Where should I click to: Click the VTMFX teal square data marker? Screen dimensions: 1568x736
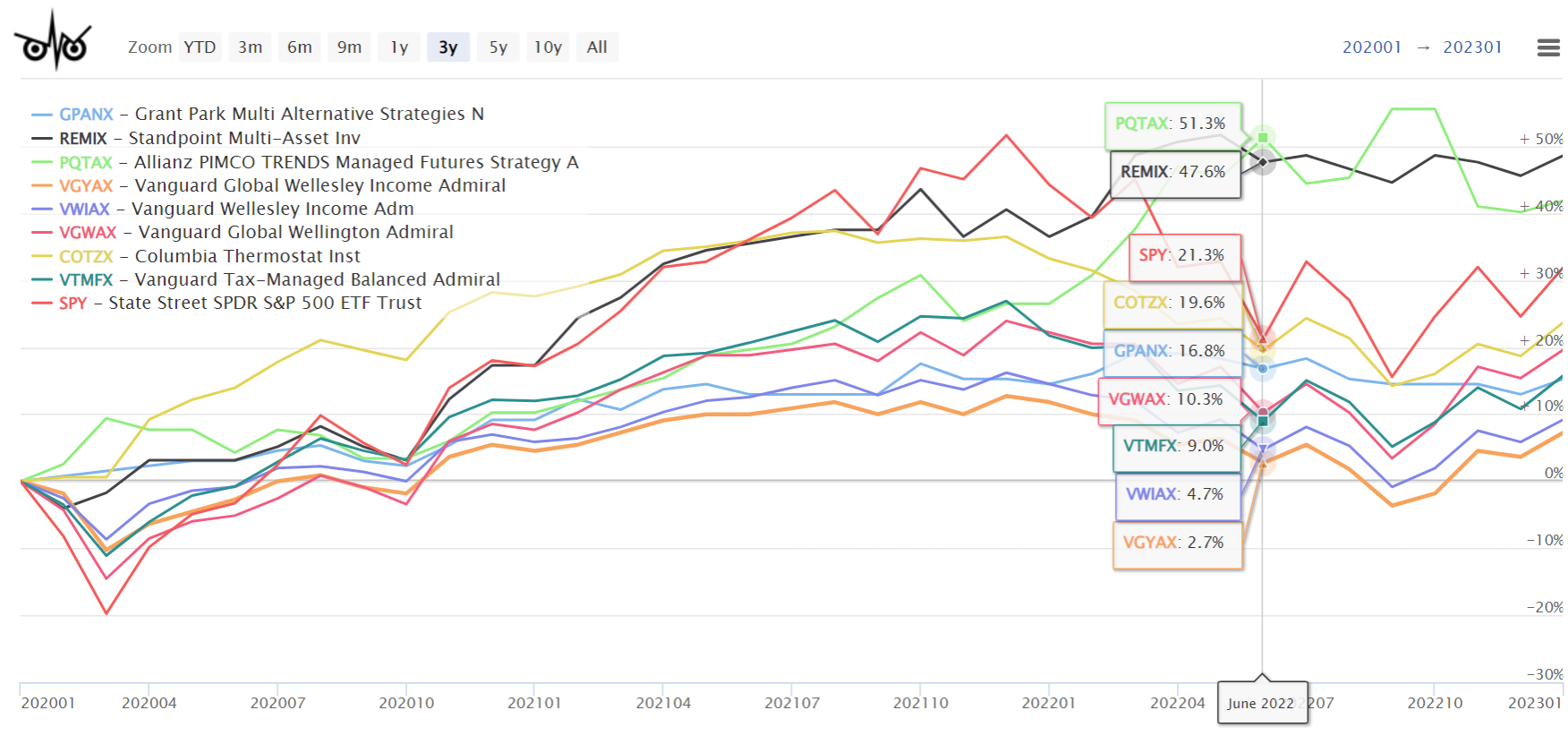[1263, 421]
